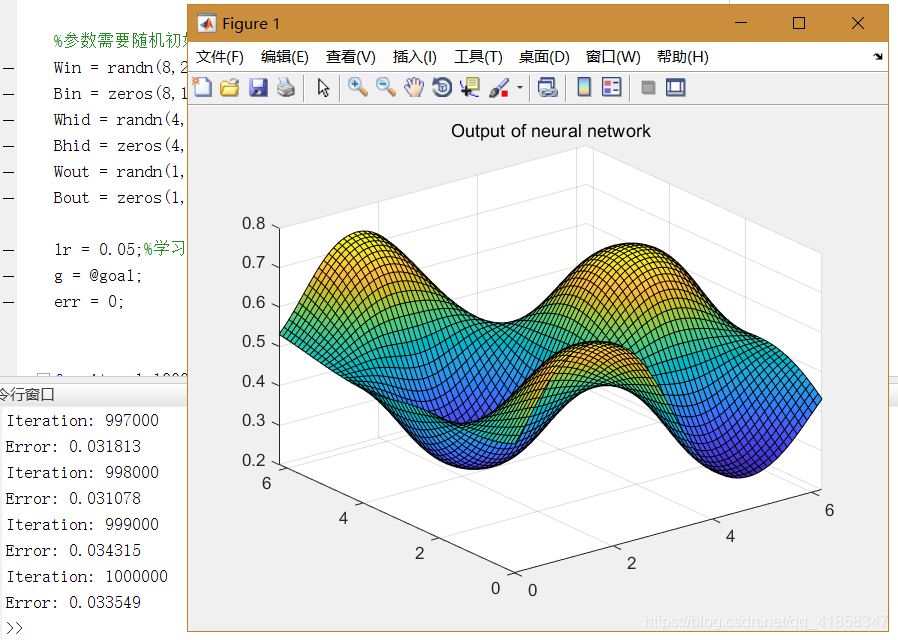Set breakpoint dash beside 'err = 0' line
Screen dimensions: 898x640
coord(9,302)
